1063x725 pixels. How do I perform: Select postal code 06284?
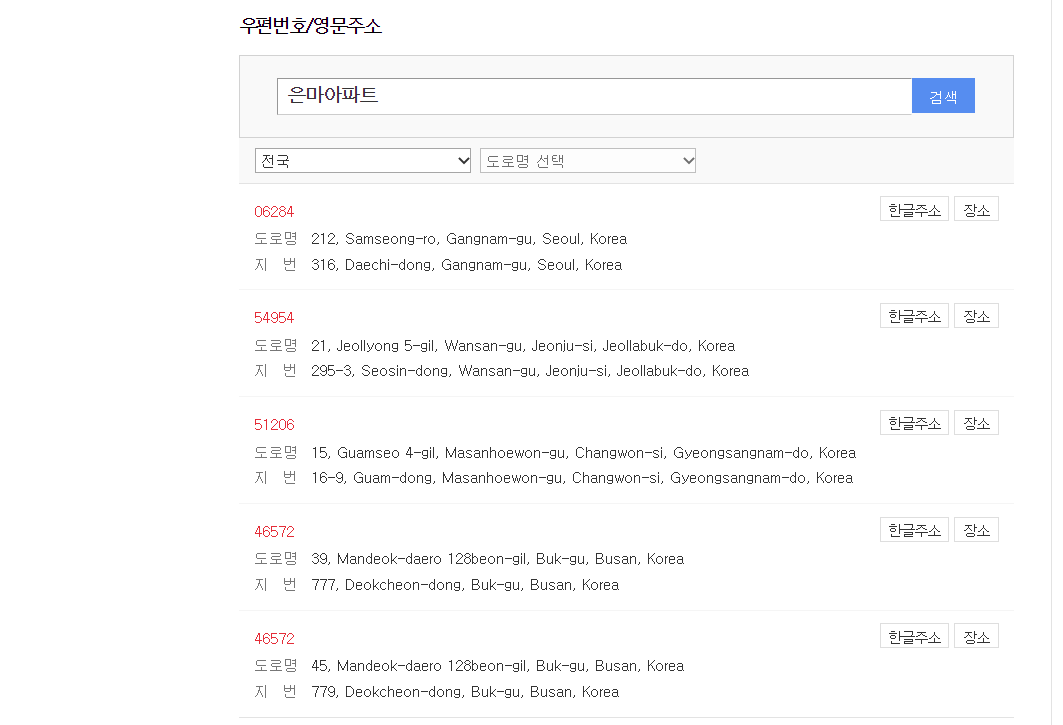pos(274,212)
